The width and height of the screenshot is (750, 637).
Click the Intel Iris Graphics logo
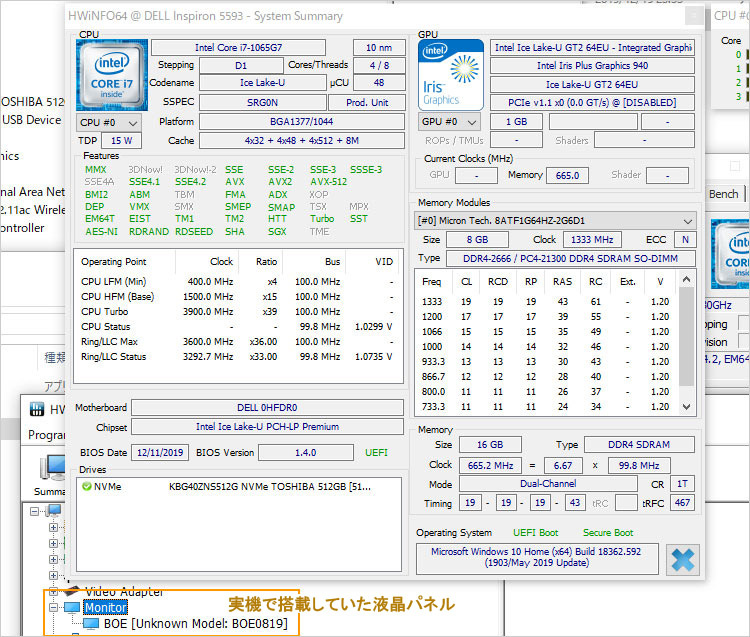[449, 74]
